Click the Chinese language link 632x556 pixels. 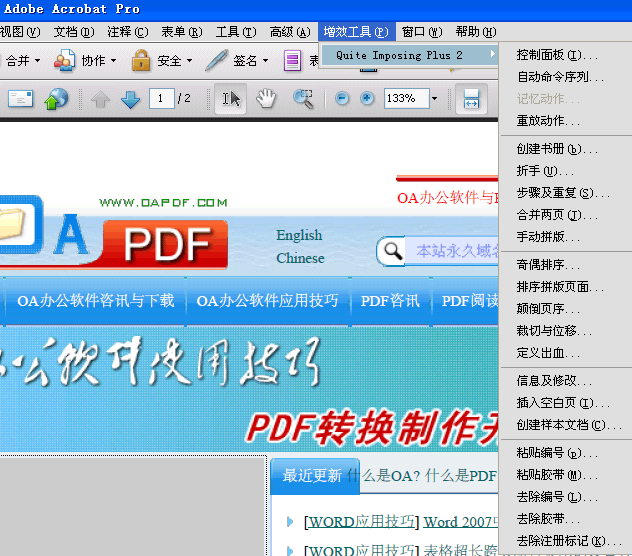point(300,258)
